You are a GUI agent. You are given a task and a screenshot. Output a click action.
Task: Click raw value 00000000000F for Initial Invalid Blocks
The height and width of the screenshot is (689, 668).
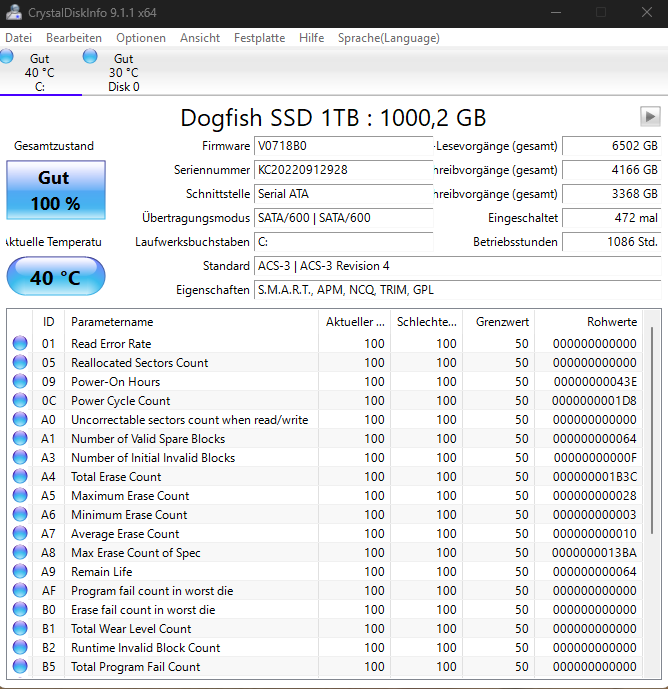pos(595,457)
